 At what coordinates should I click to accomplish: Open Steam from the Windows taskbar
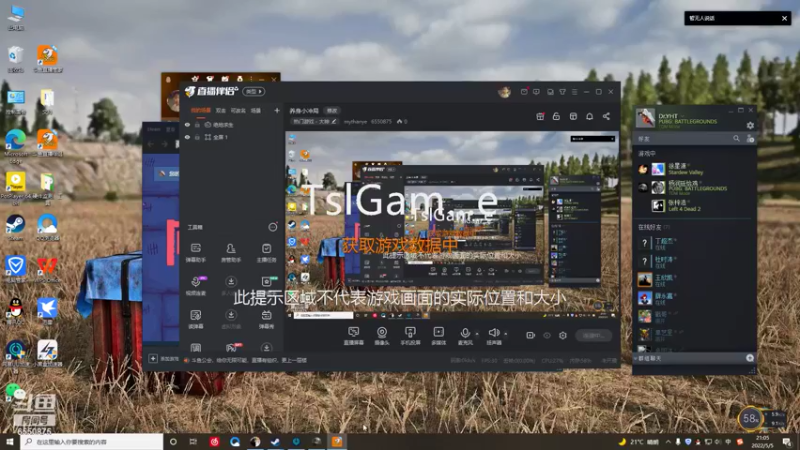[275, 442]
